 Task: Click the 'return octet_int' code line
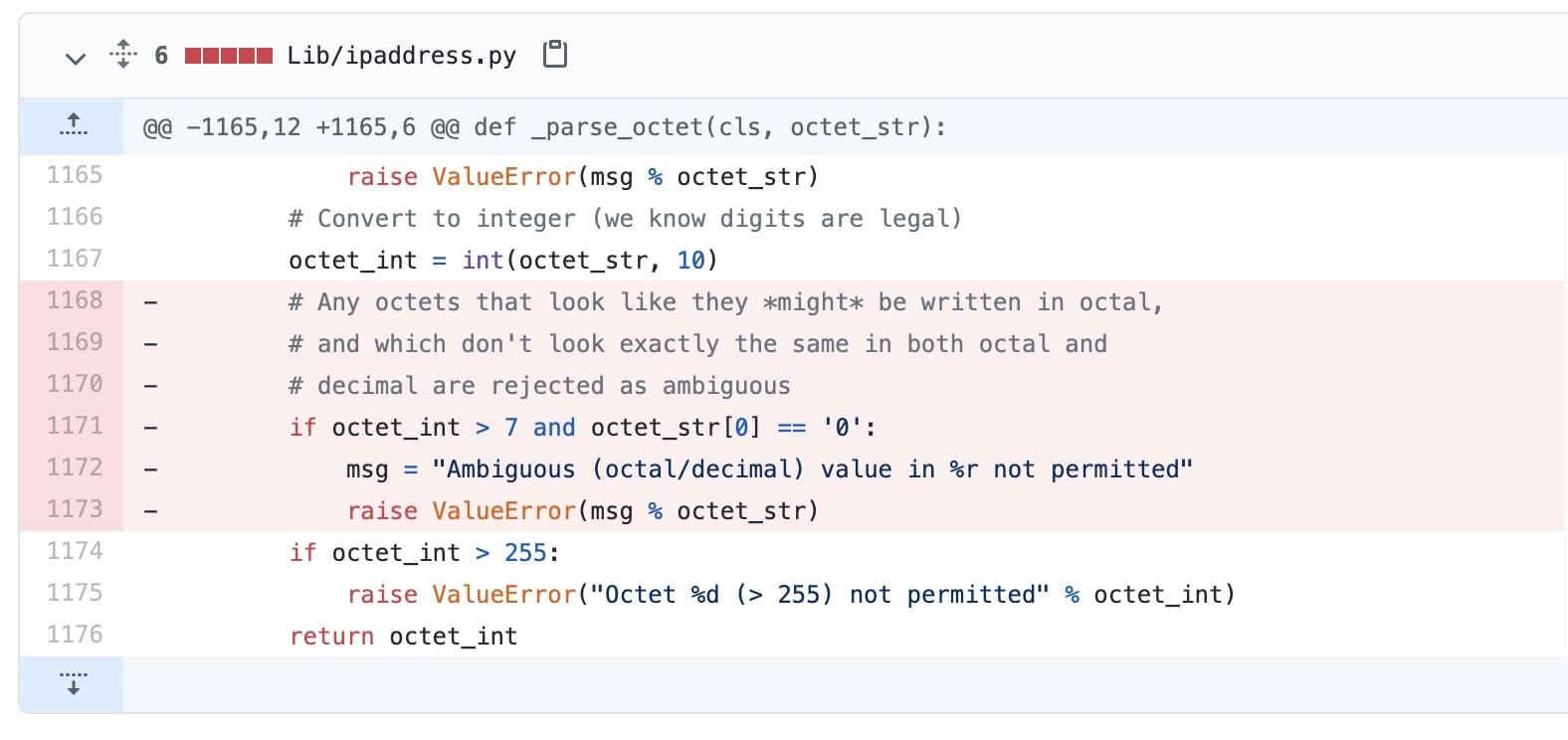tap(403, 636)
